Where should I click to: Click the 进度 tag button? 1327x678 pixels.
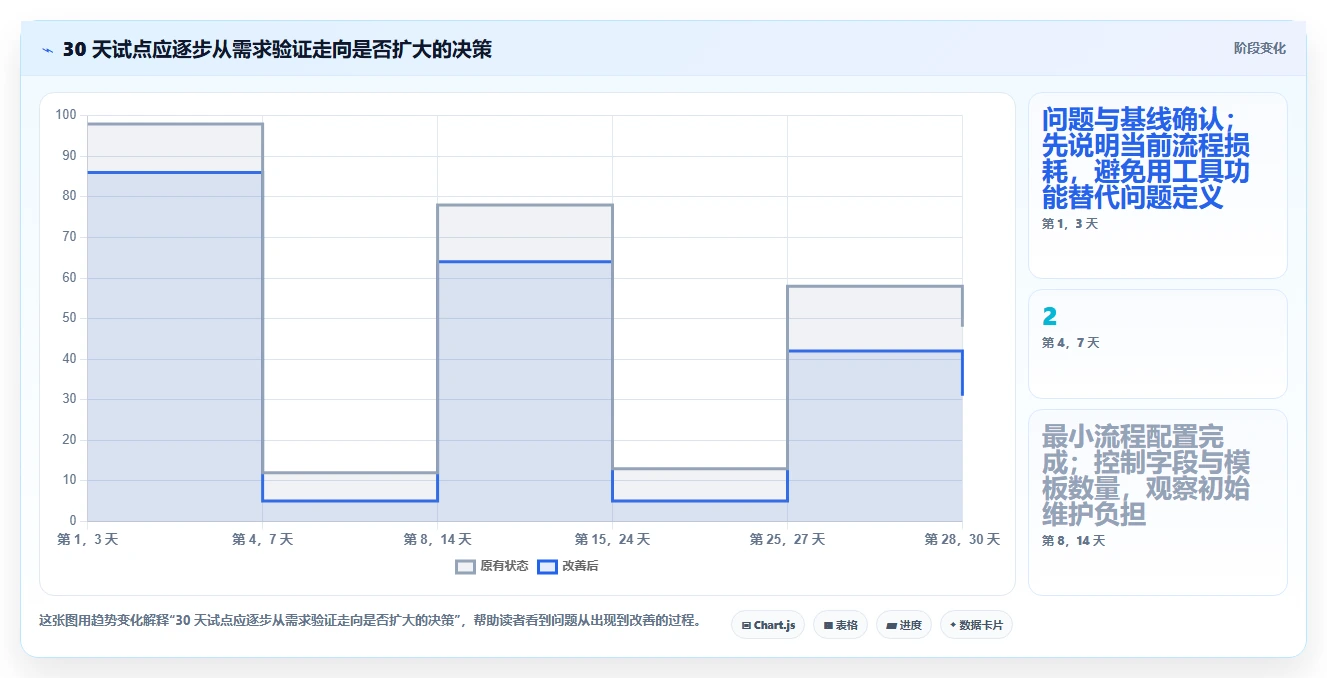pos(903,625)
